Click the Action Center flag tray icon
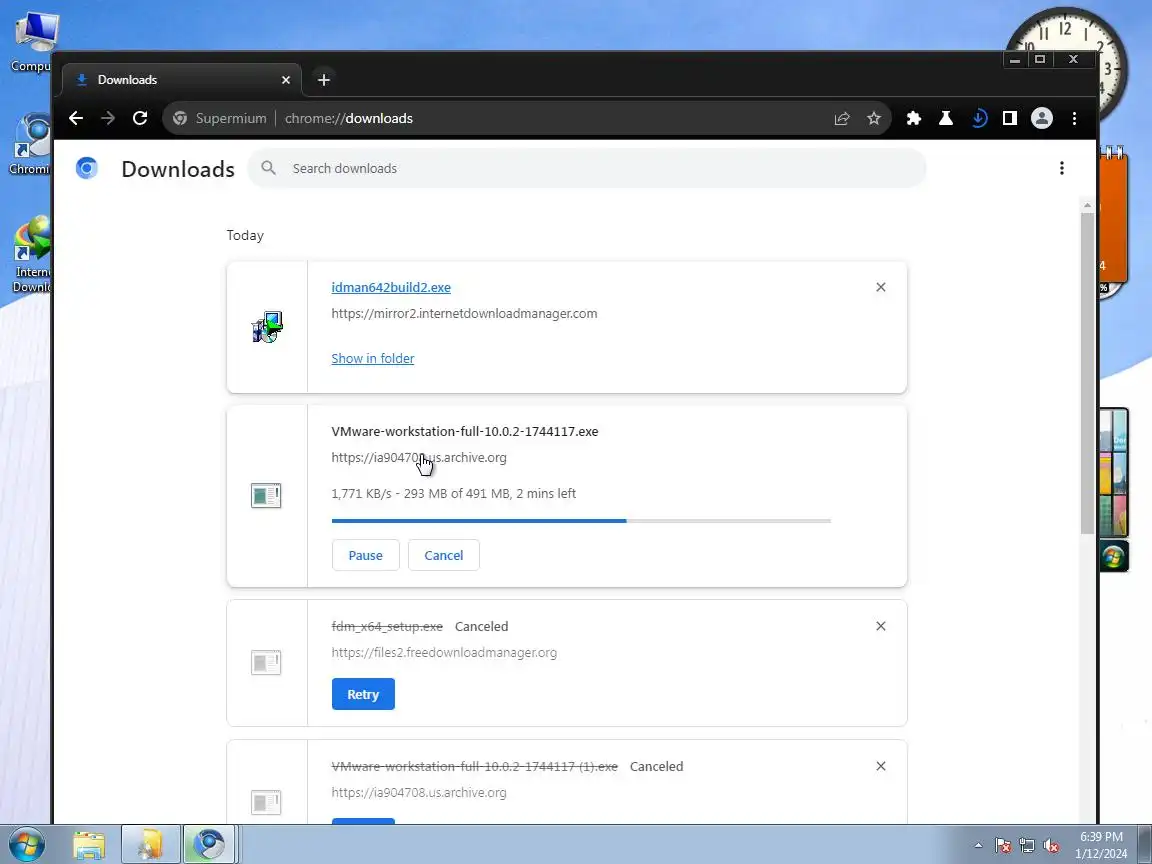This screenshot has height=864, width=1152. (x=1003, y=846)
